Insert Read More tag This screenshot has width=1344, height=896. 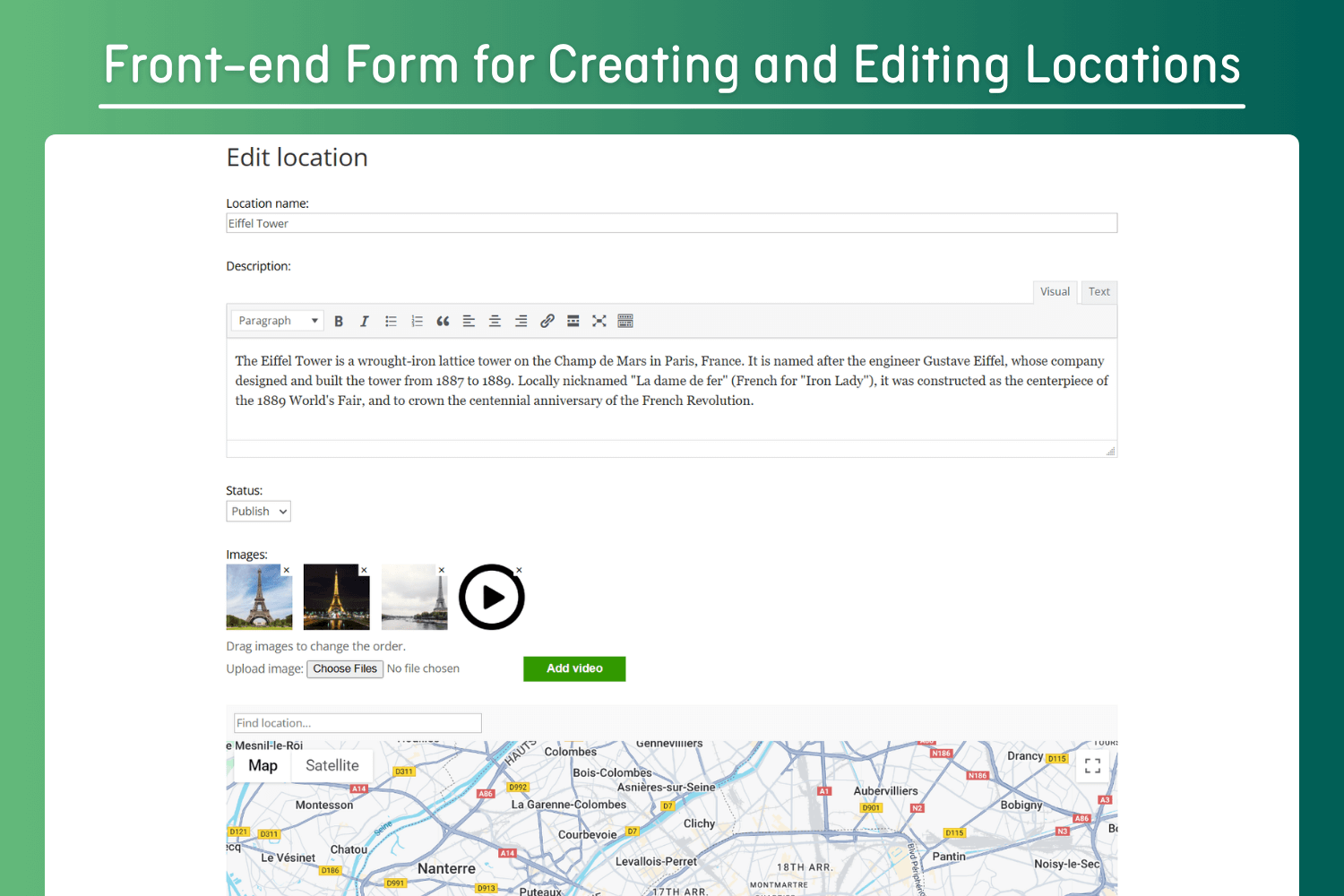[x=573, y=321]
